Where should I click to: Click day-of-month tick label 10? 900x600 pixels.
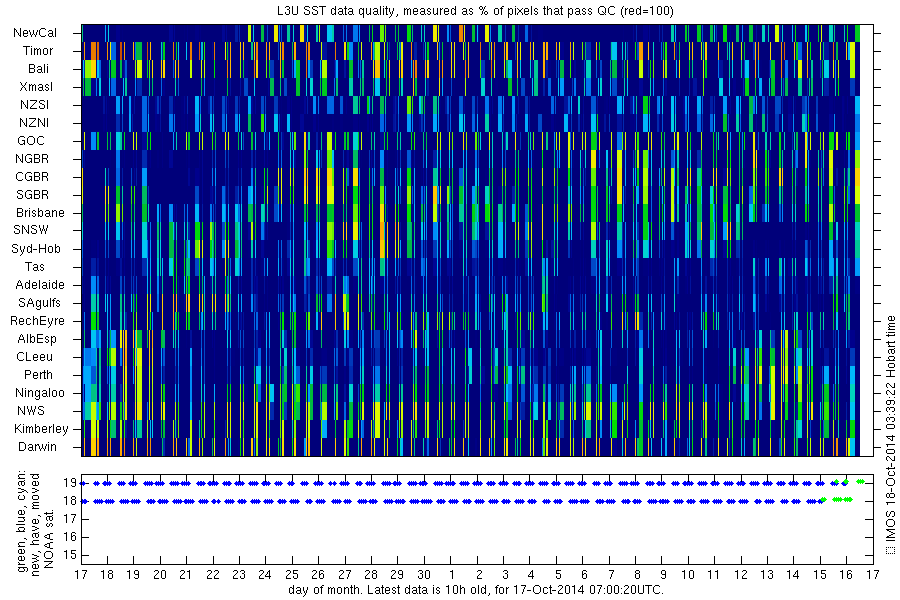(x=688, y=575)
